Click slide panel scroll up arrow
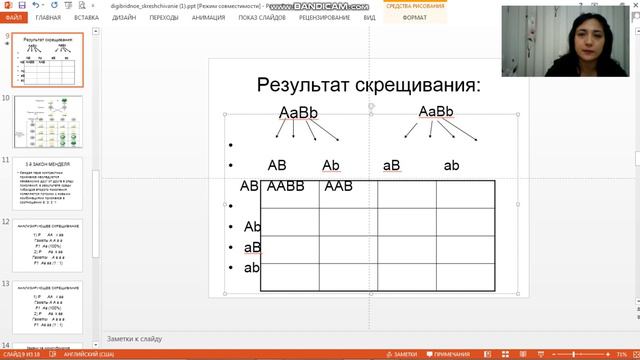The height and width of the screenshot is (360, 640). (x=96, y=31)
